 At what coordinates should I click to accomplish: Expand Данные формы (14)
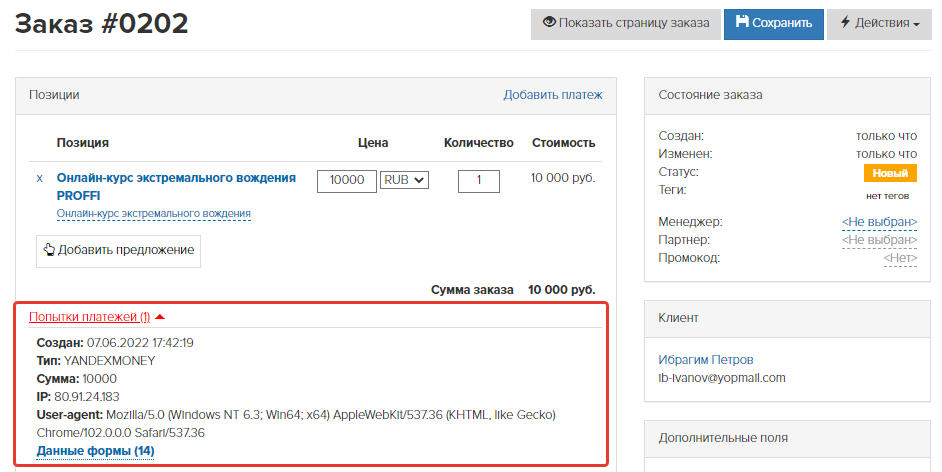[96, 451]
